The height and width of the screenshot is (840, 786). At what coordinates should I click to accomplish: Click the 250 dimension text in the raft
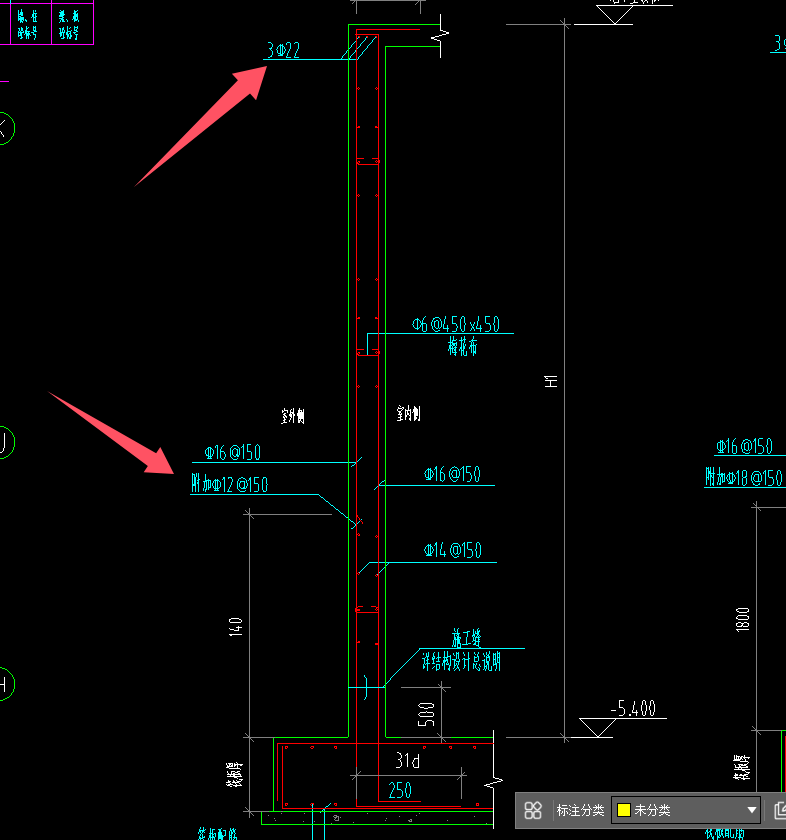400,790
